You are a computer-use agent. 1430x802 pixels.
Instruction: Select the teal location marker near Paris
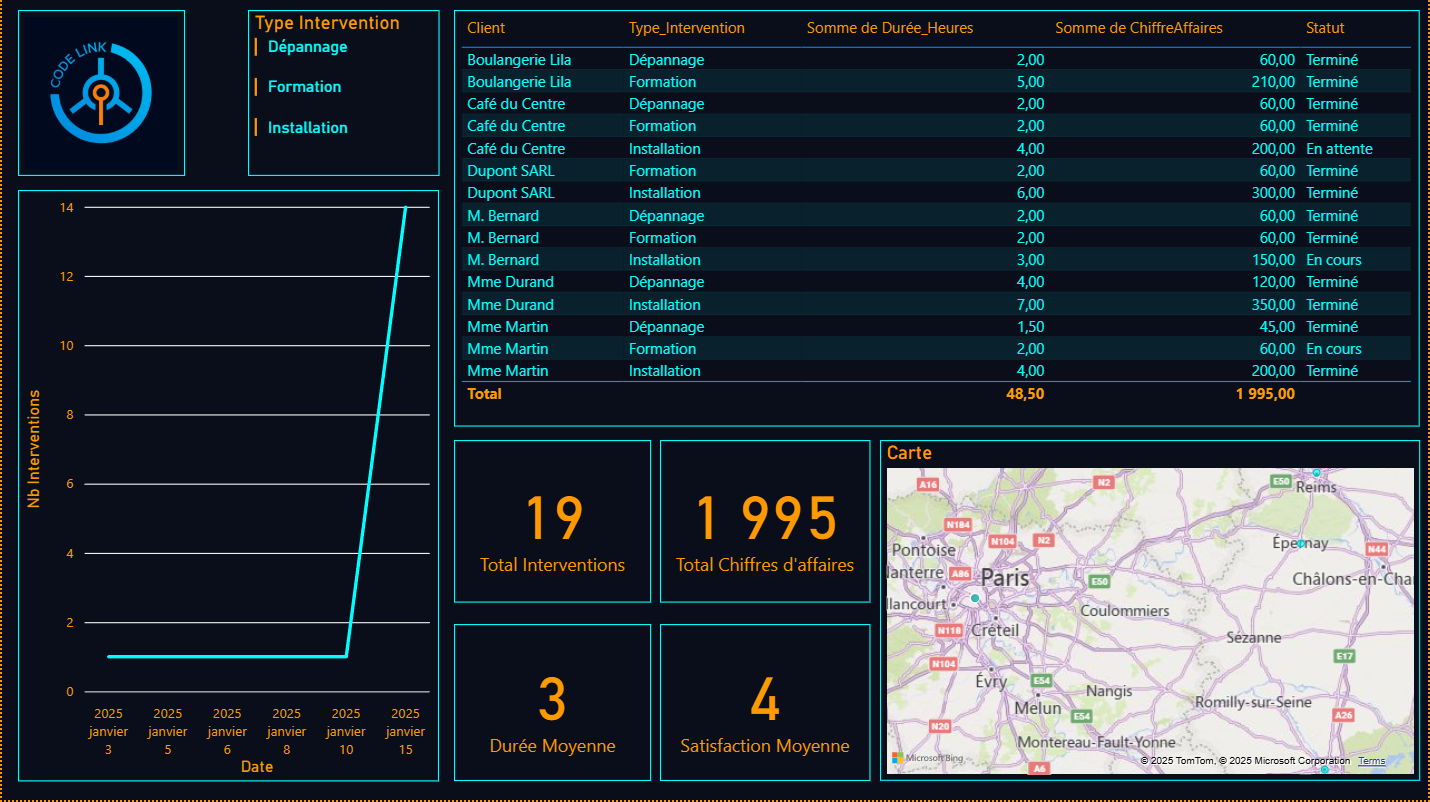[975, 598]
